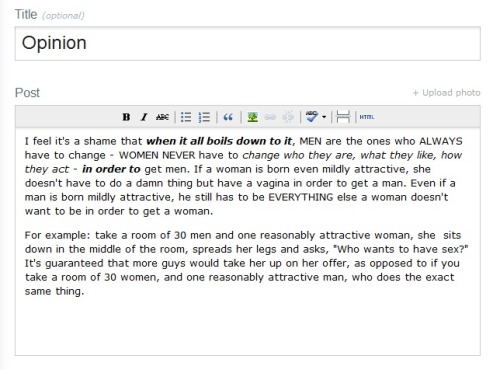Insert a link using chain icon

point(270,117)
